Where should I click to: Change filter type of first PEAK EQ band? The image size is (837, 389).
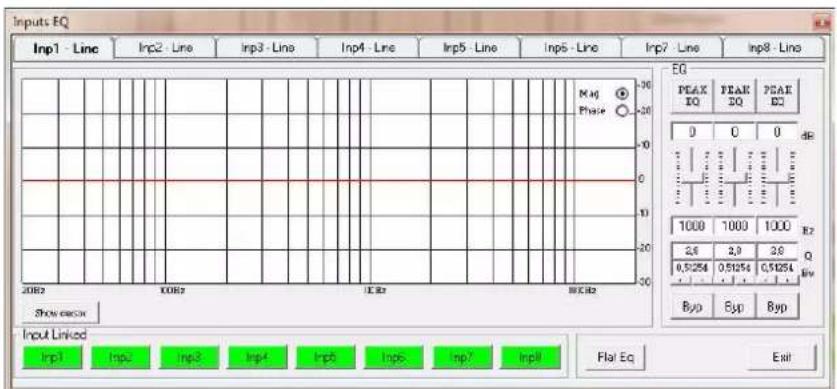692,96
